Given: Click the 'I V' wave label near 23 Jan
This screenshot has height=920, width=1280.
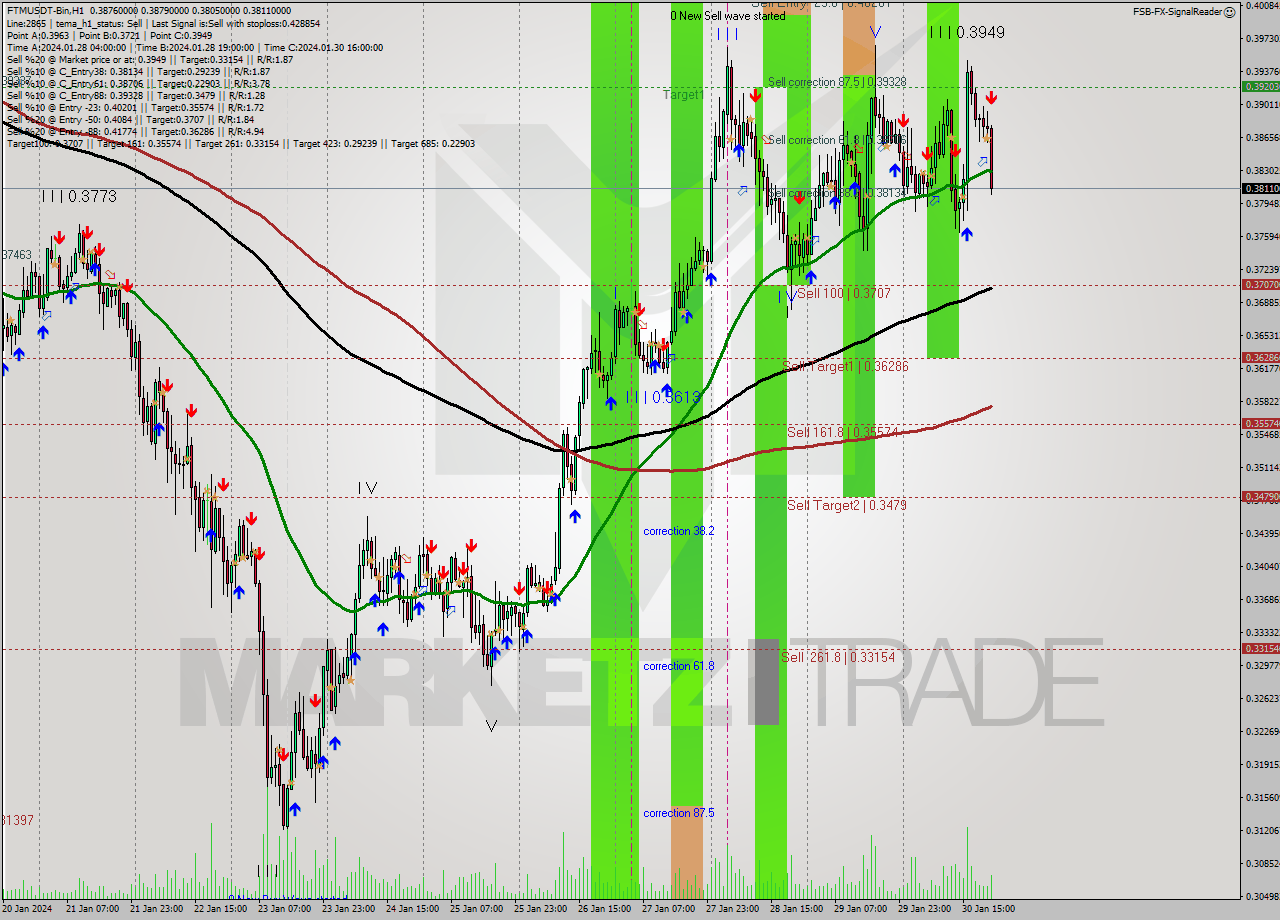Looking at the screenshot, I should tap(368, 488).
